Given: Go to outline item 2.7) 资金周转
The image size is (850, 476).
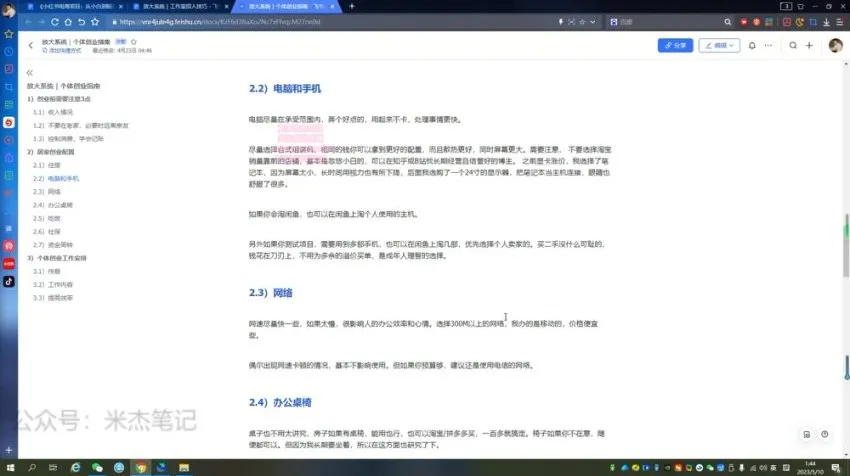Looking at the screenshot, I should (53, 245).
